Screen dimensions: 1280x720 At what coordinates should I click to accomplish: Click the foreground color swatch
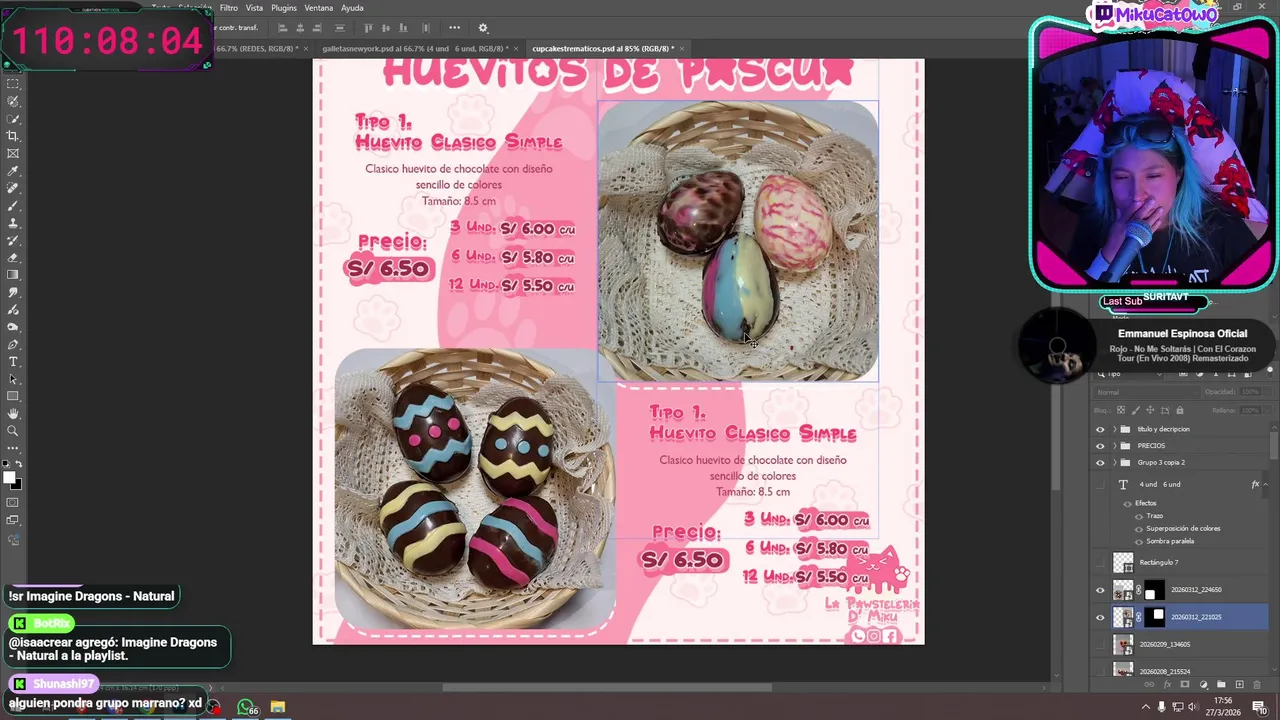tap(10, 478)
